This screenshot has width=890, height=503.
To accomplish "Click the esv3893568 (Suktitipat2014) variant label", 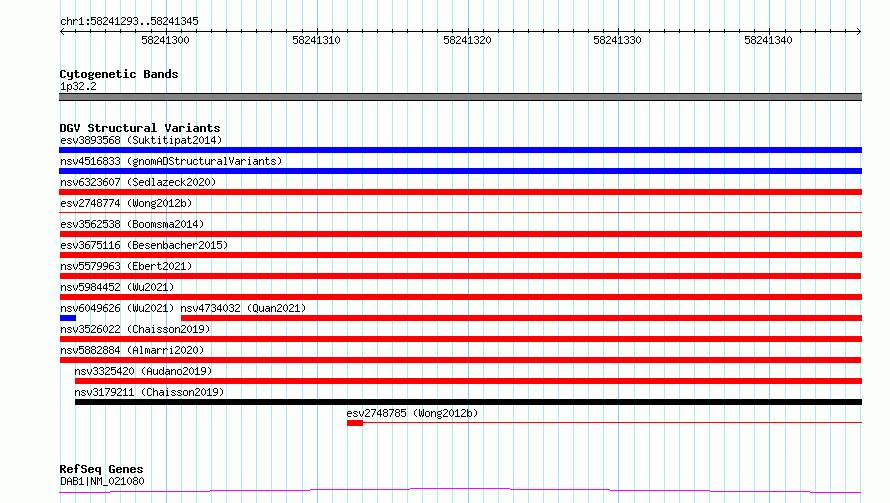I will tap(141, 140).
